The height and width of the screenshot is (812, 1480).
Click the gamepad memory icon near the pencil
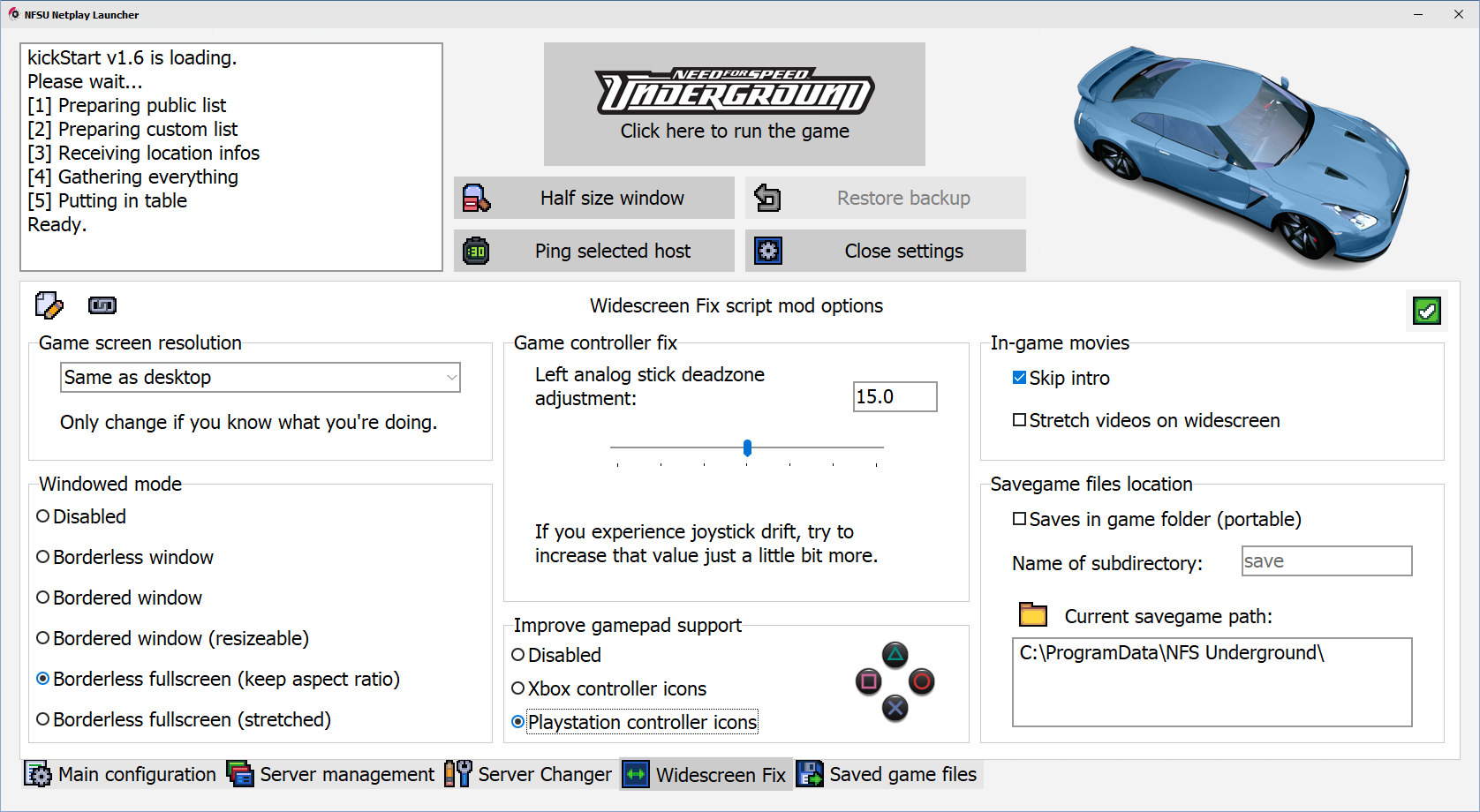(x=102, y=305)
